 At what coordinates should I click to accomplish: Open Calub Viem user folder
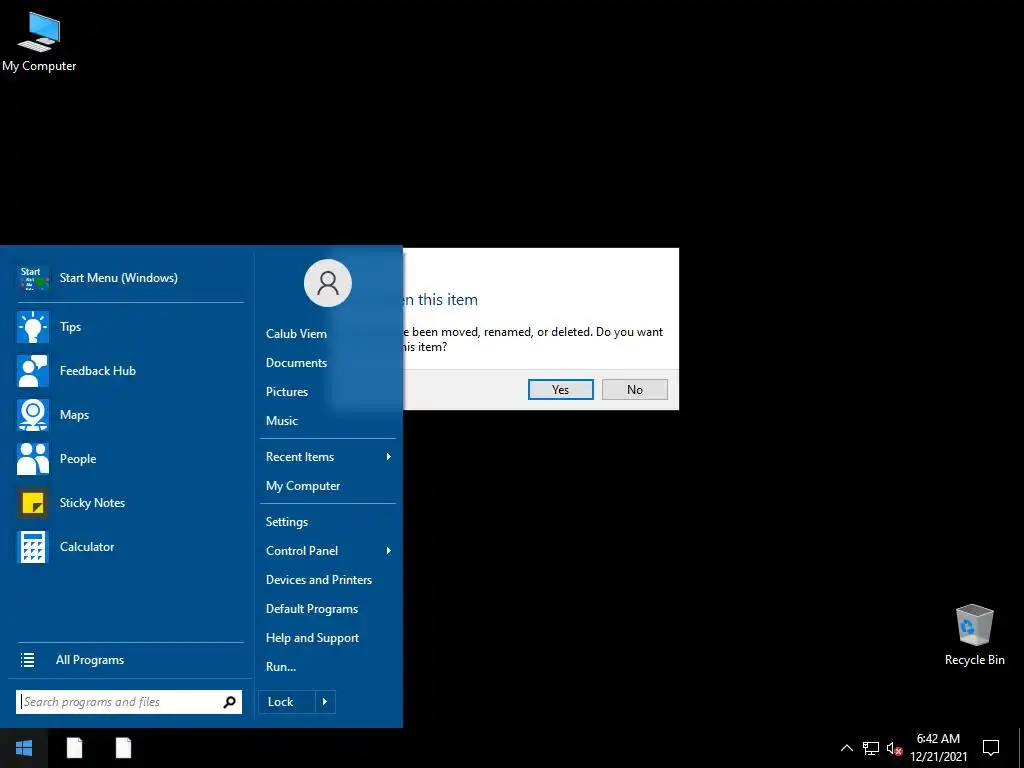point(296,334)
